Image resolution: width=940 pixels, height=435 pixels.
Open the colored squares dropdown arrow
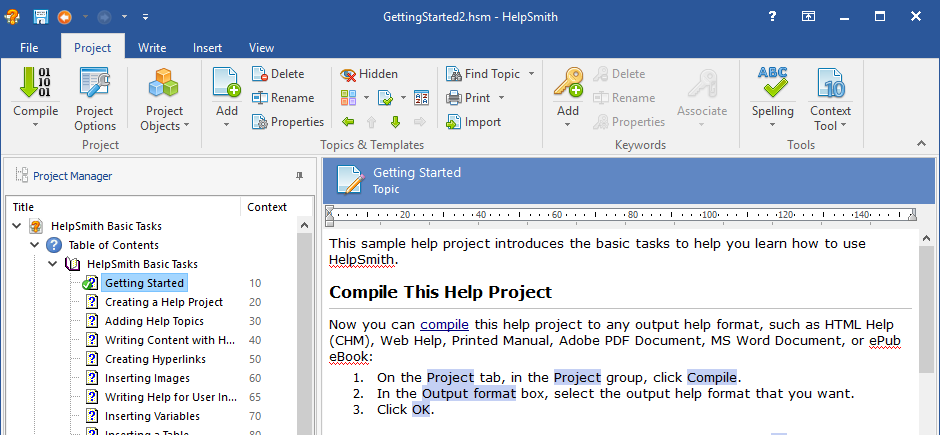click(365, 98)
